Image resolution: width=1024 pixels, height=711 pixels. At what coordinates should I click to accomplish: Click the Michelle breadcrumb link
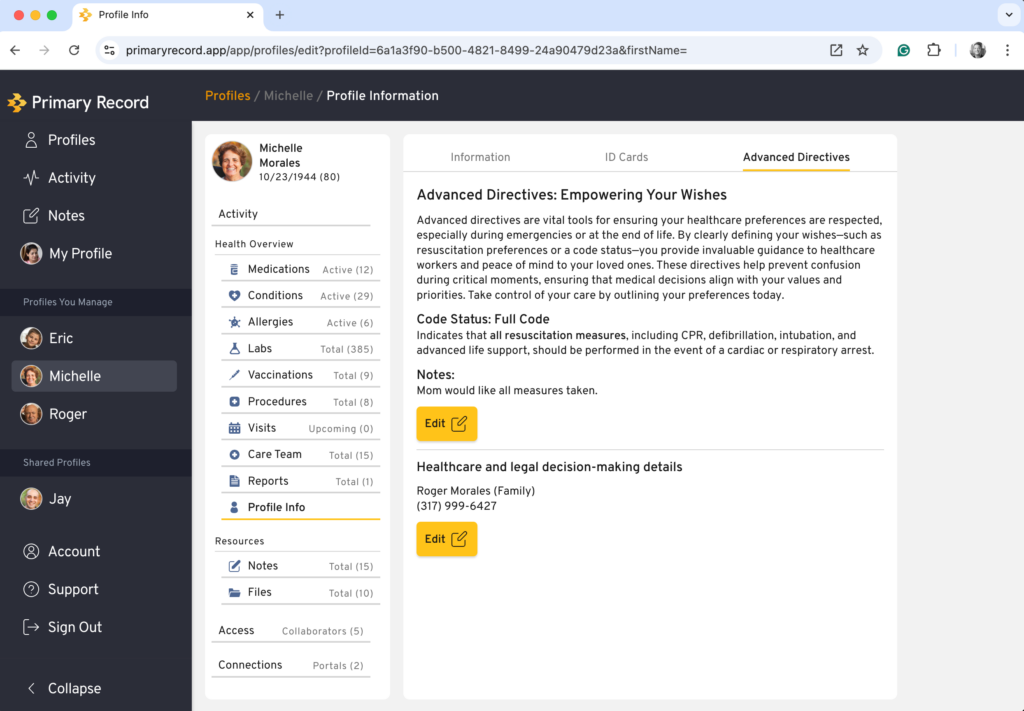(288, 96)
